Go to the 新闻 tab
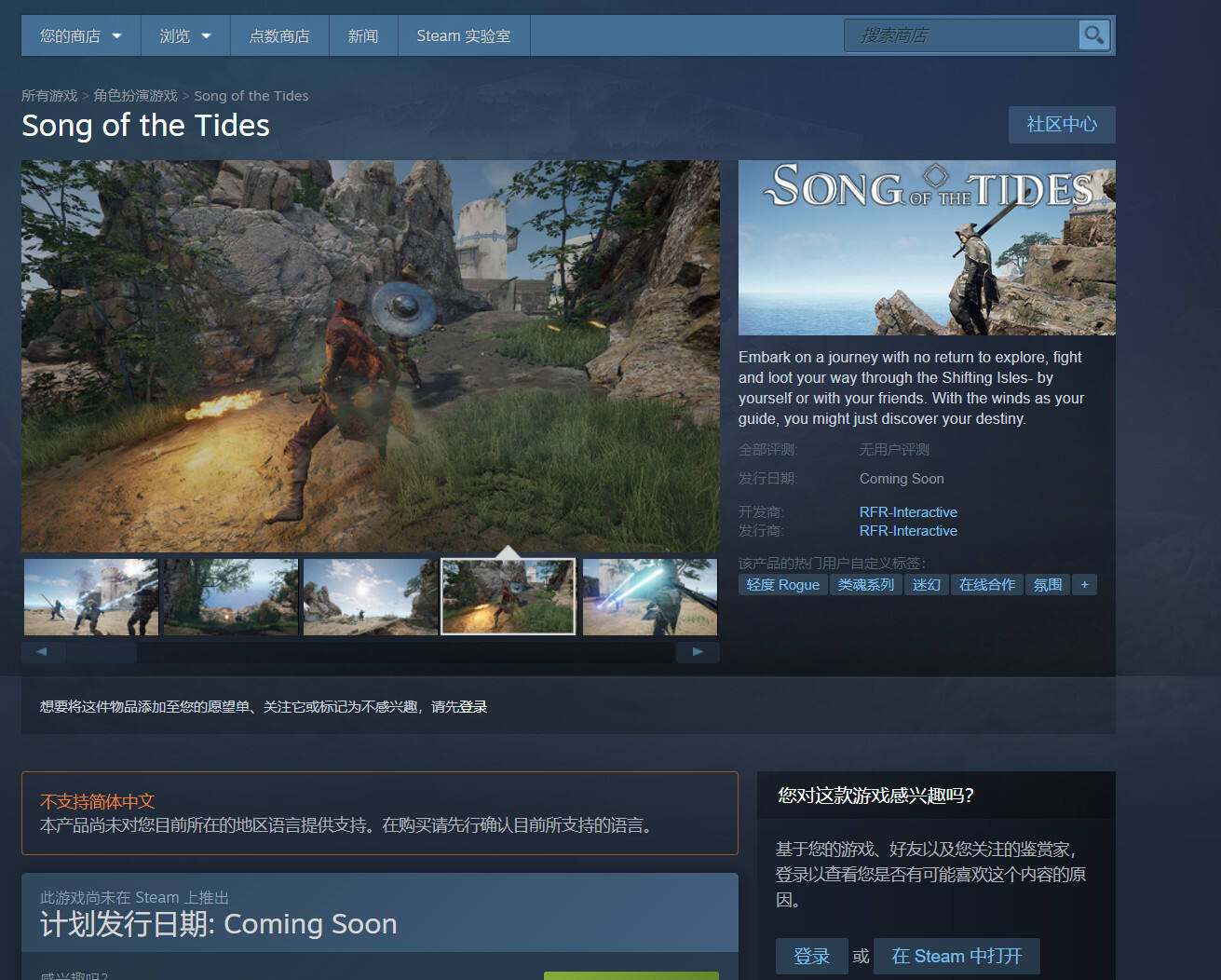Image resolution: width=1221 pixels, height=980 pixels. pos(363,35)
